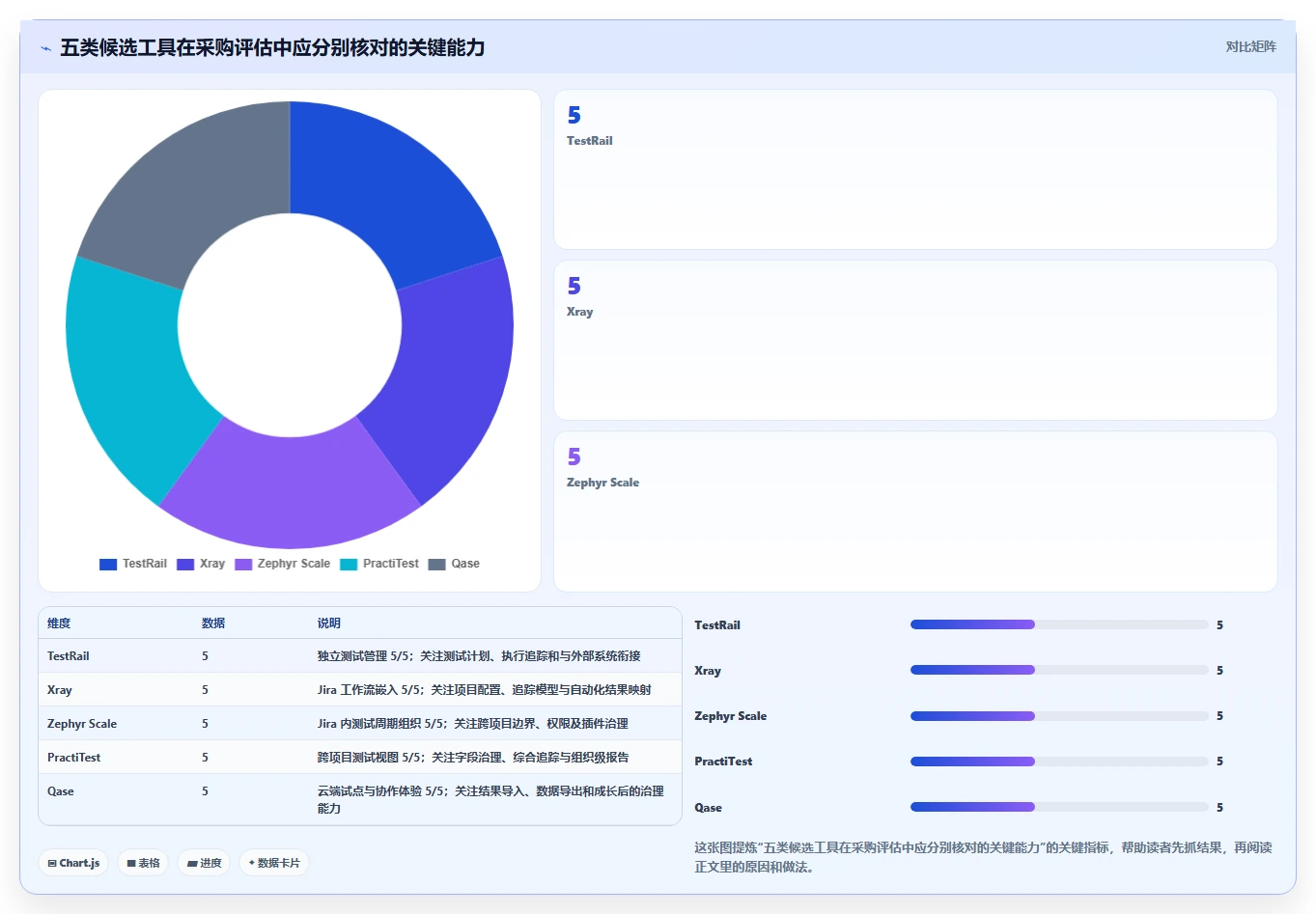Click the 表格 tag chip

tap(143, 863)
